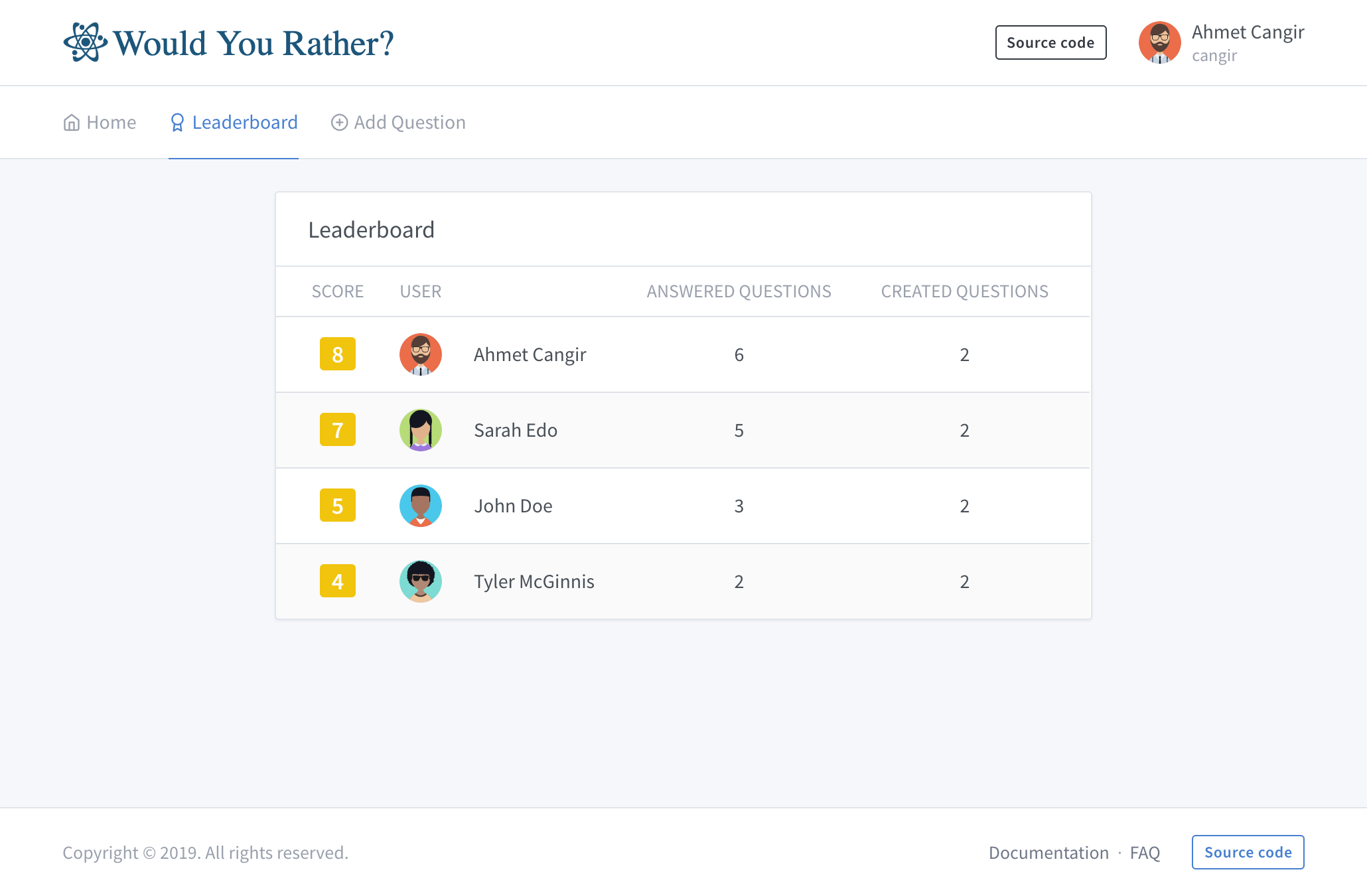Open the FAQ footer link

pyautogui.click(x=1145, y=853)
